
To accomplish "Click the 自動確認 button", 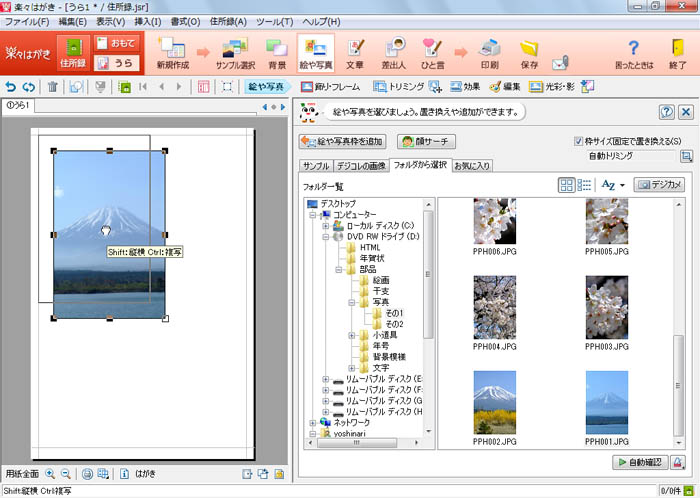I will pos(638,461).
